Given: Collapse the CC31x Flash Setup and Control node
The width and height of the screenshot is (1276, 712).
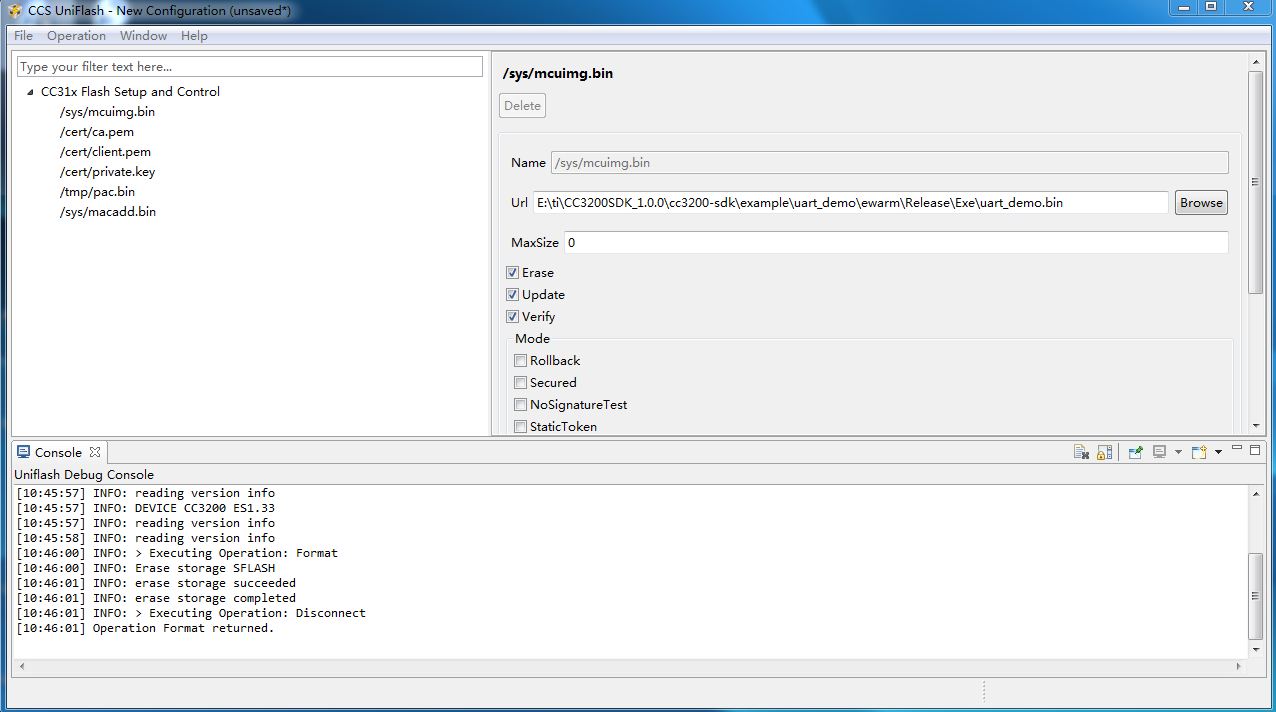Looking at the screenshot, I should click(31, 92).
